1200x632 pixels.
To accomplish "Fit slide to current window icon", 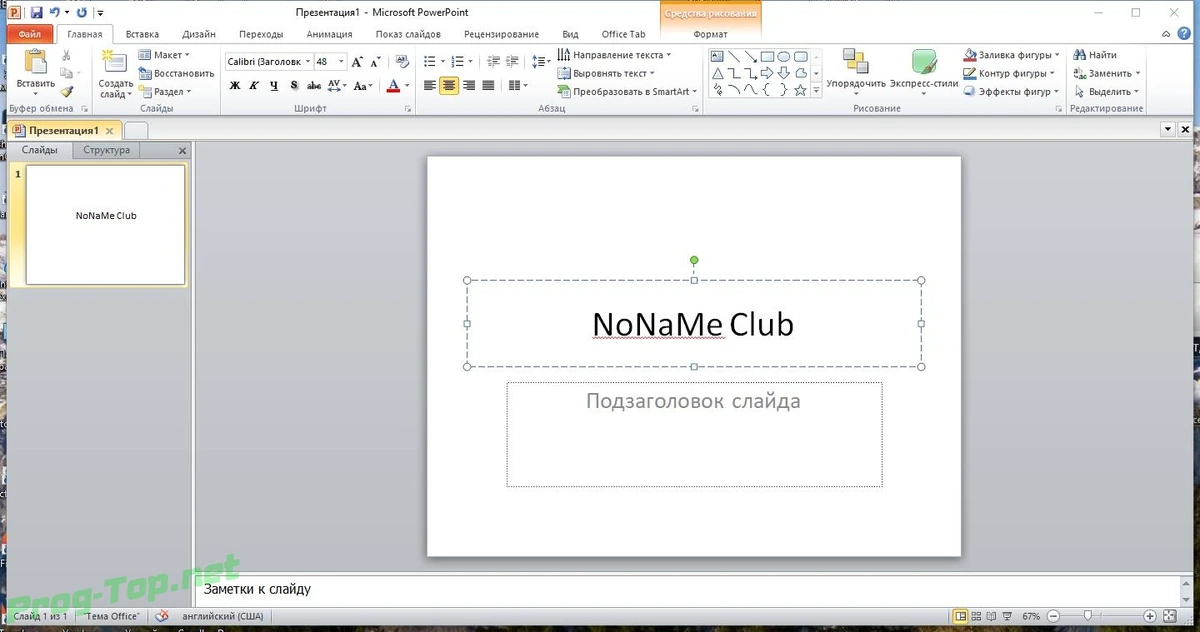I will [1170, 616].
